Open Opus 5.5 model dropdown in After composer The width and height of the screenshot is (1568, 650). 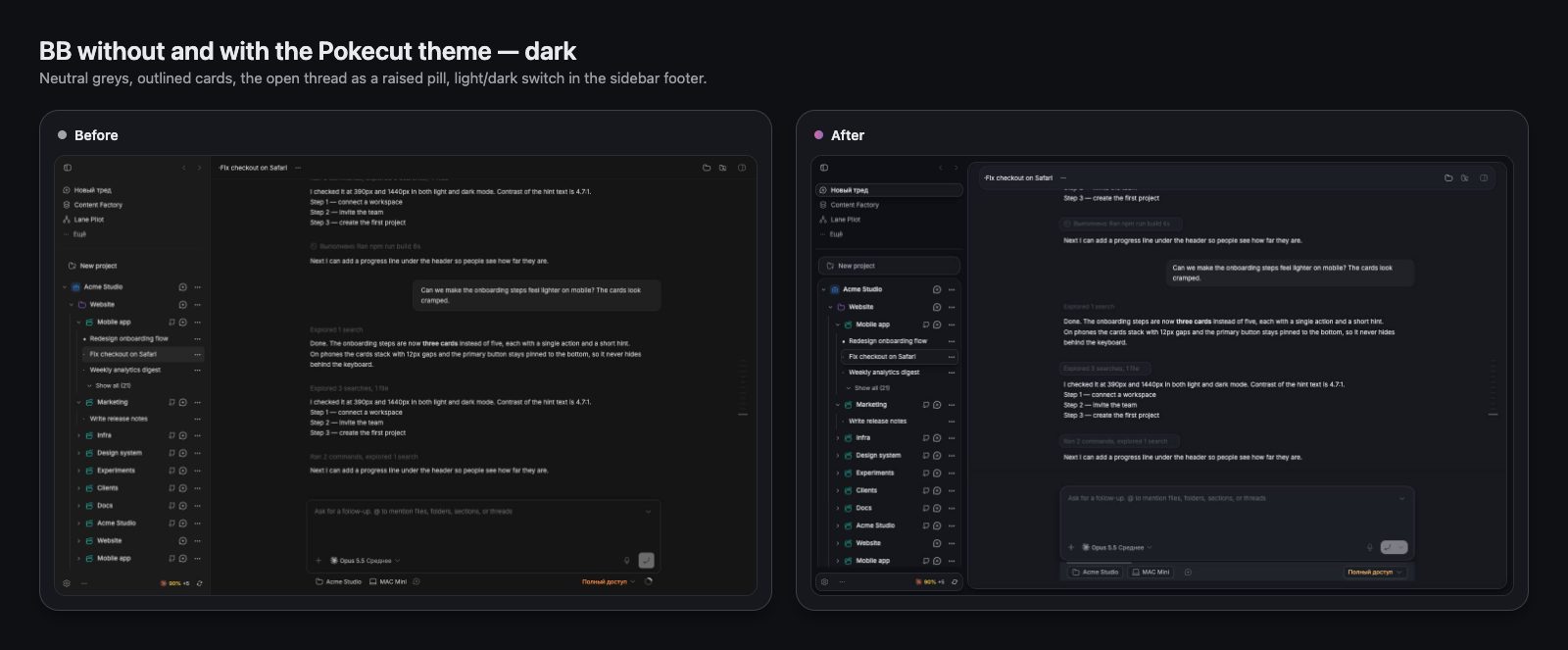pyautogui.click(x=1117, y=547)
